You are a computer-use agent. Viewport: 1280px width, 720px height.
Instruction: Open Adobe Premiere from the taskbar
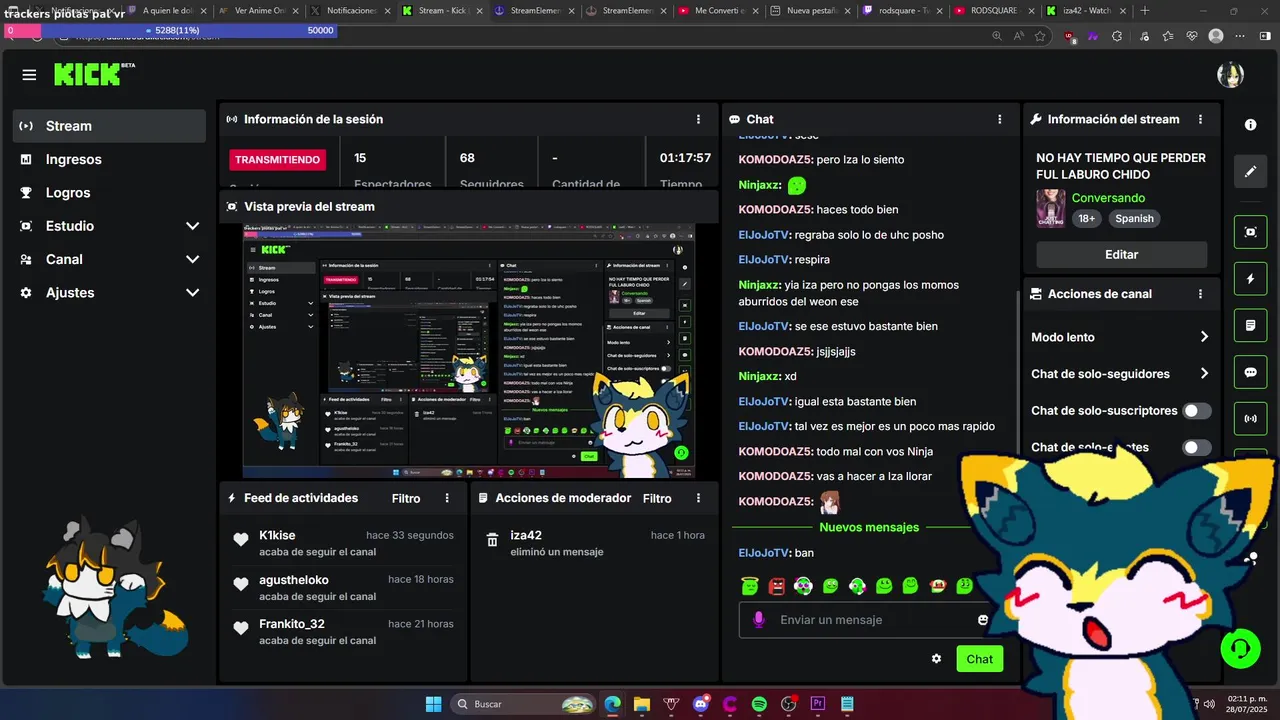click(818, 704)
